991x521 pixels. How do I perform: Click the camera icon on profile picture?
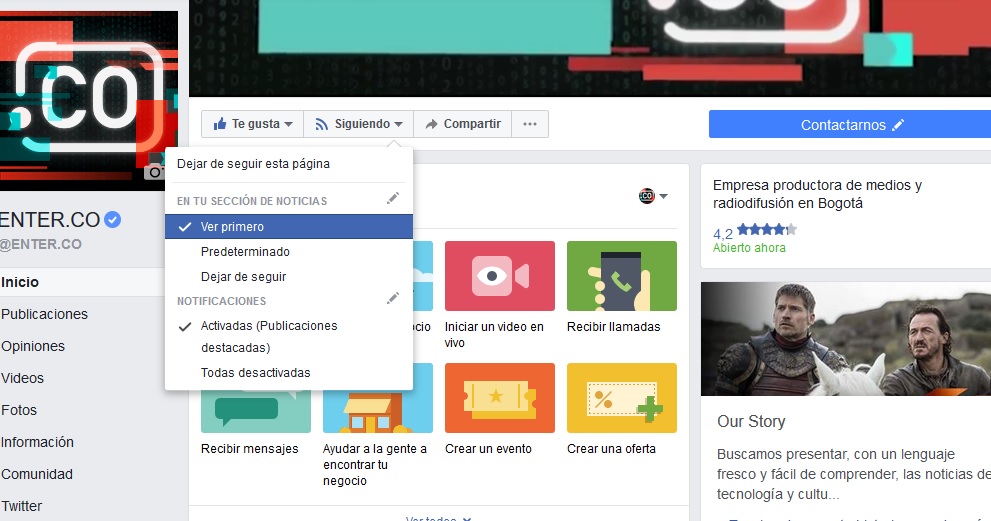[154, 171]
